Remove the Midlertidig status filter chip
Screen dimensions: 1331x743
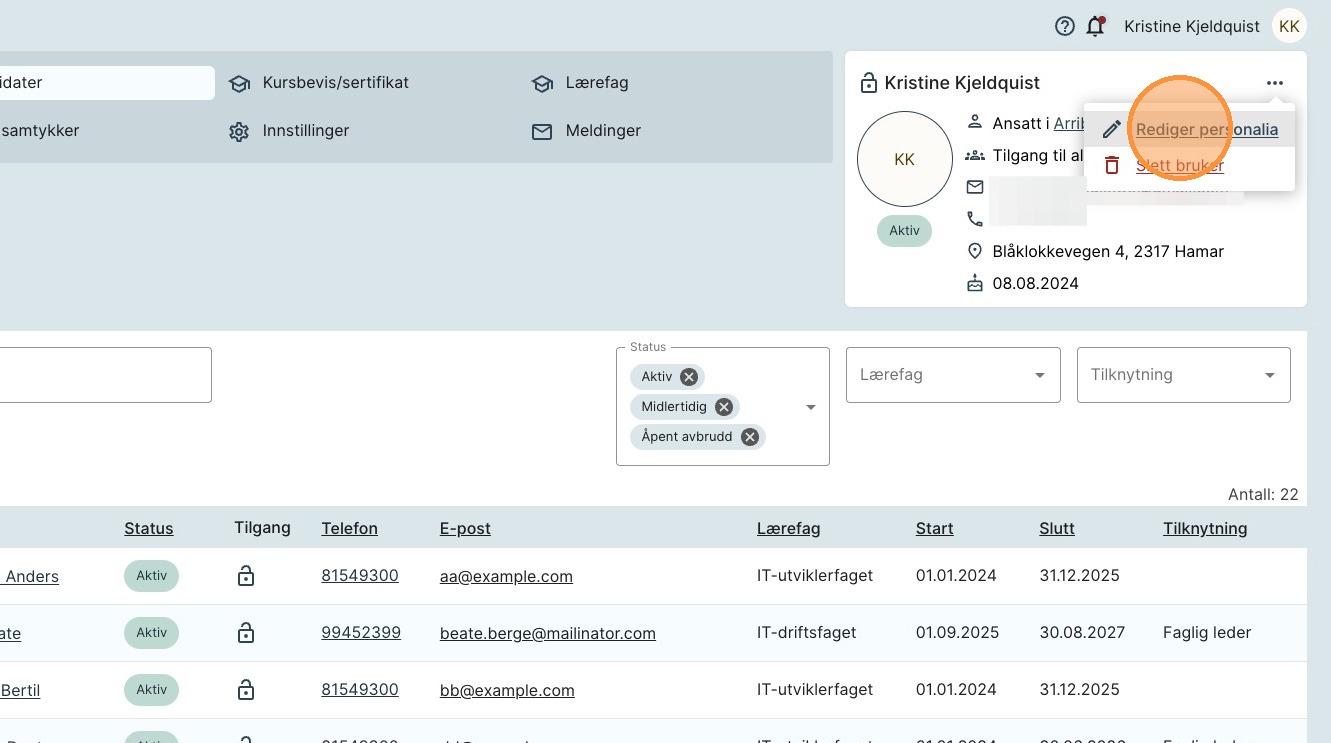(x=724, y=407)
